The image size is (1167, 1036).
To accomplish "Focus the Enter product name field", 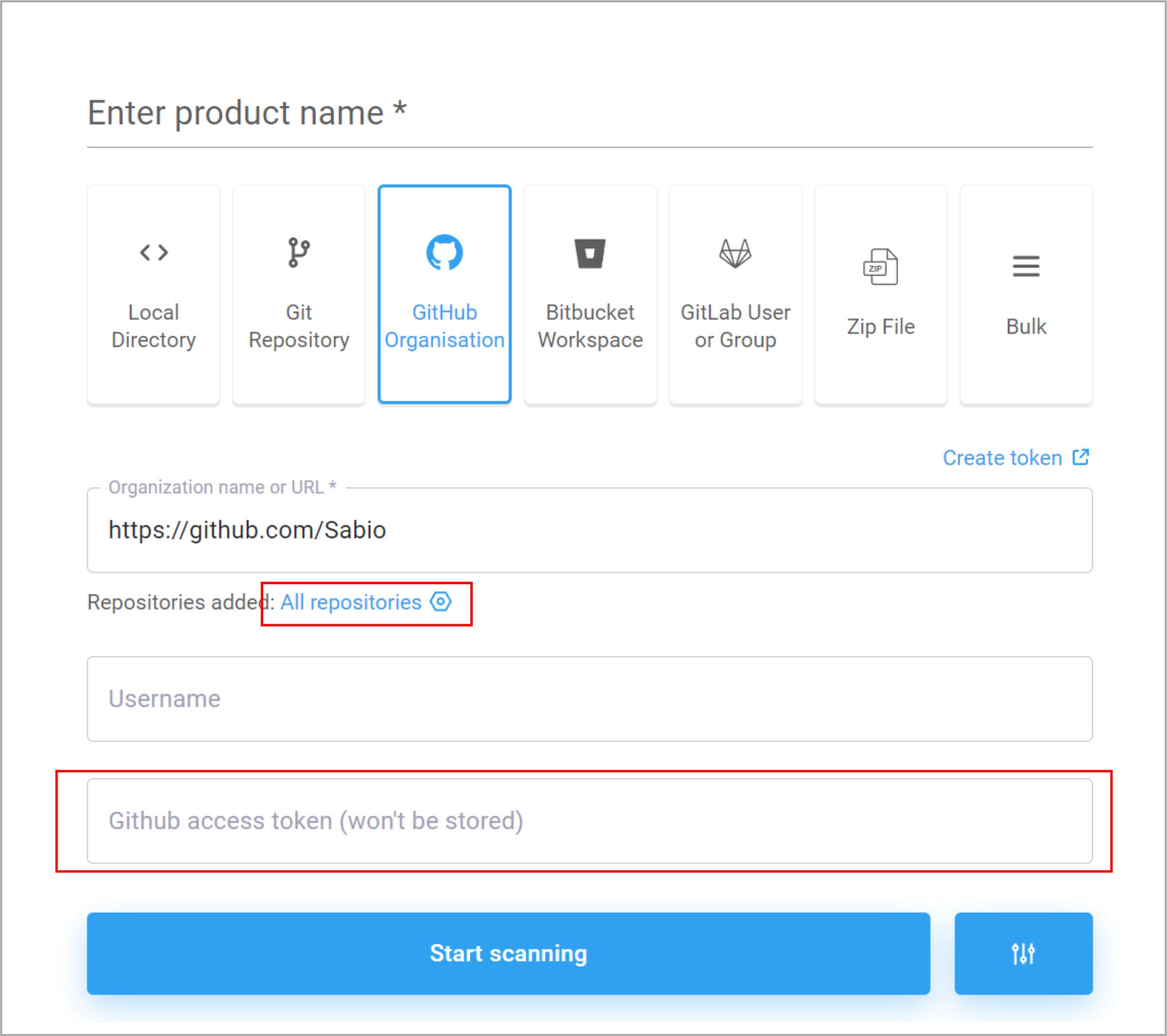I will tap(590, 113).
